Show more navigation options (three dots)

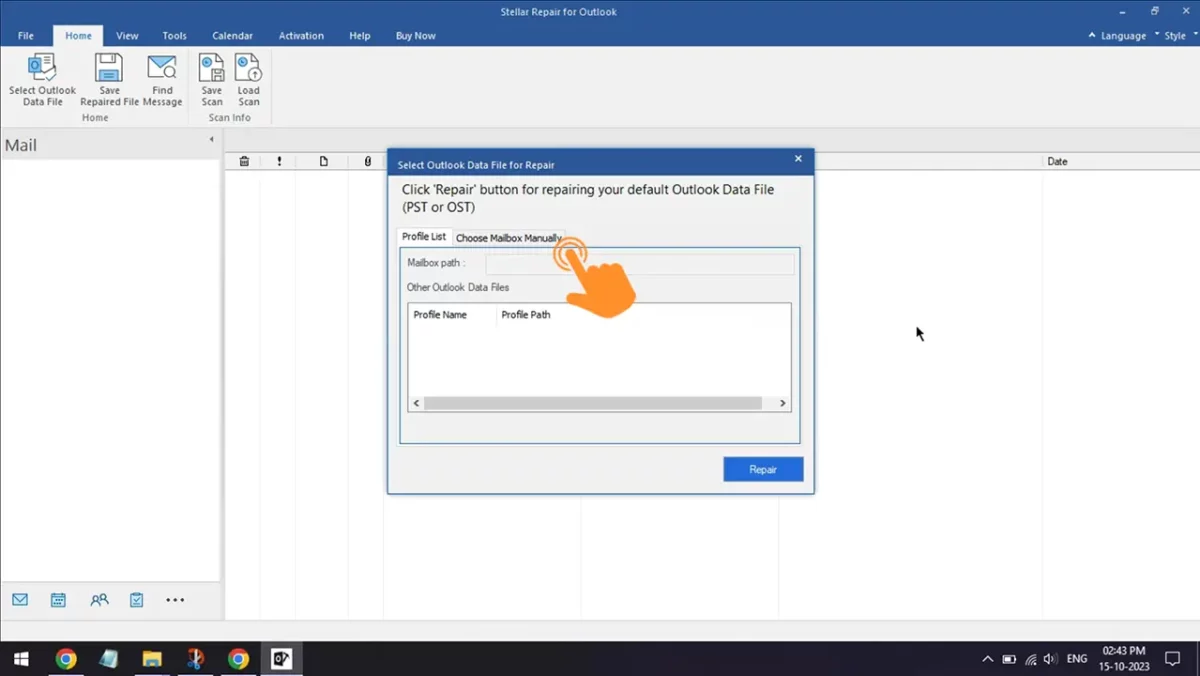[x=175, y=600]
